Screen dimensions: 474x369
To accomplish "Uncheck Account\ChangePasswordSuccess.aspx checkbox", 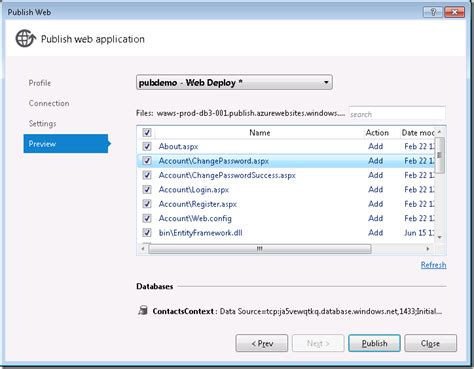I will point(147,175).
